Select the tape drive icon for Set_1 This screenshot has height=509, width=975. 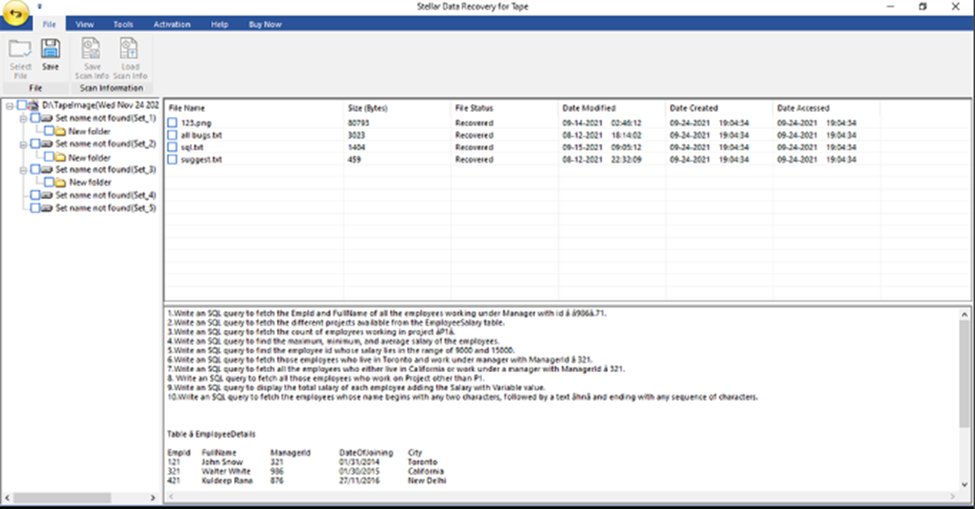click(47, 118)
